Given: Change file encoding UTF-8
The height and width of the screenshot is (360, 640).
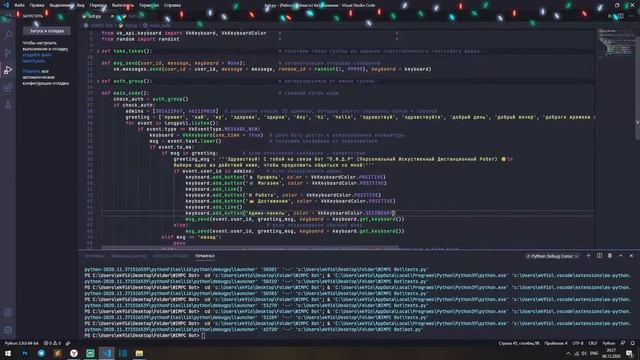Looking at the screenshot, I should coord(578,343).
